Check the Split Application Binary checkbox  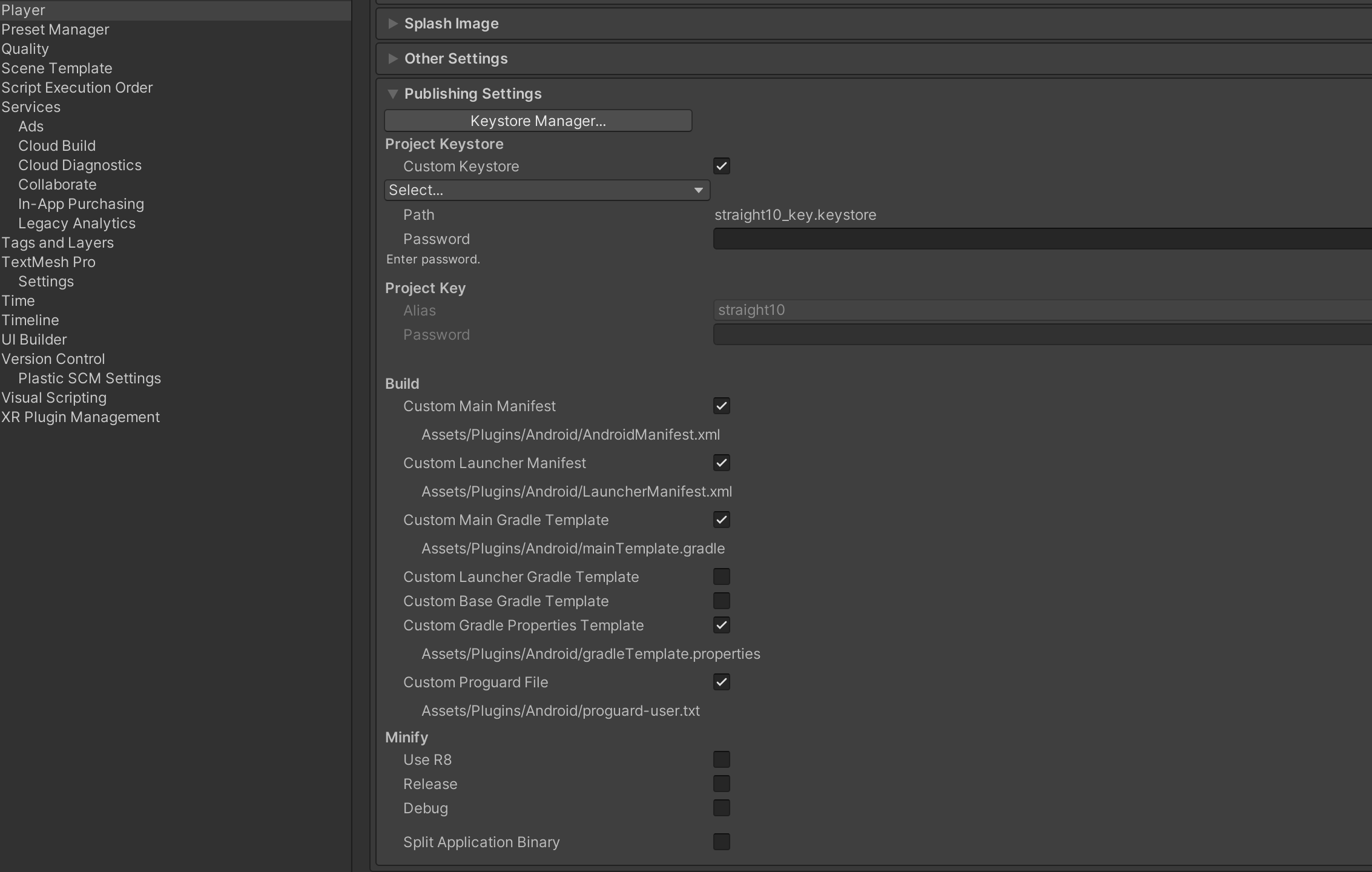(721, 842)
